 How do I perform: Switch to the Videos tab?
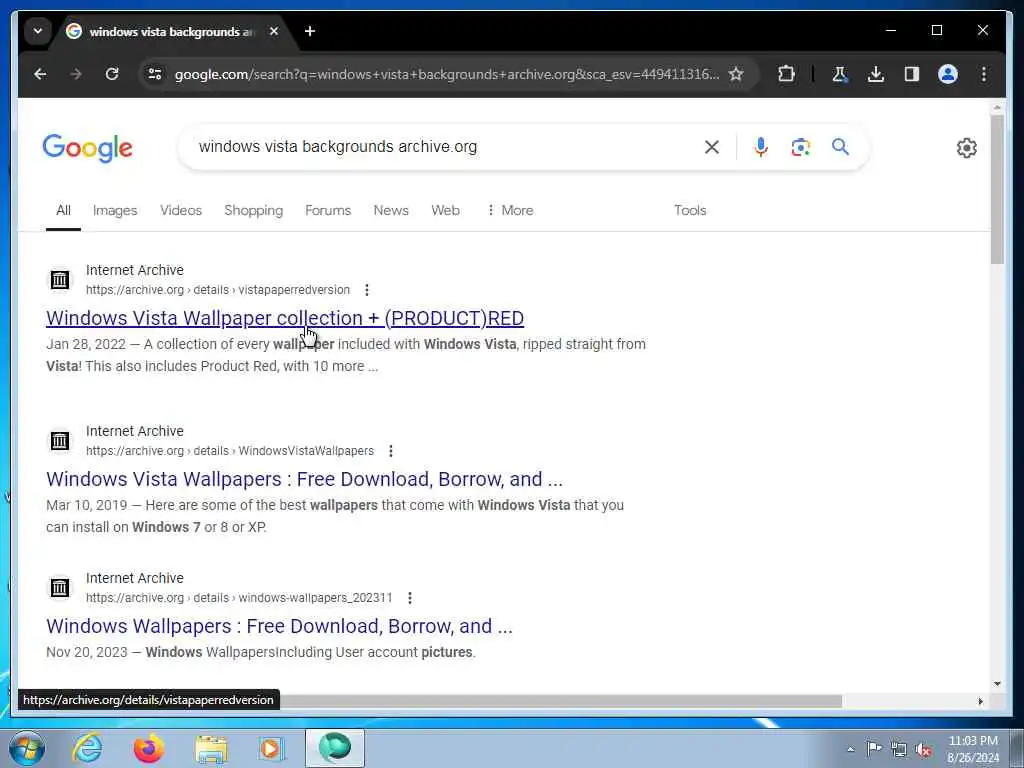pos(181,210)
